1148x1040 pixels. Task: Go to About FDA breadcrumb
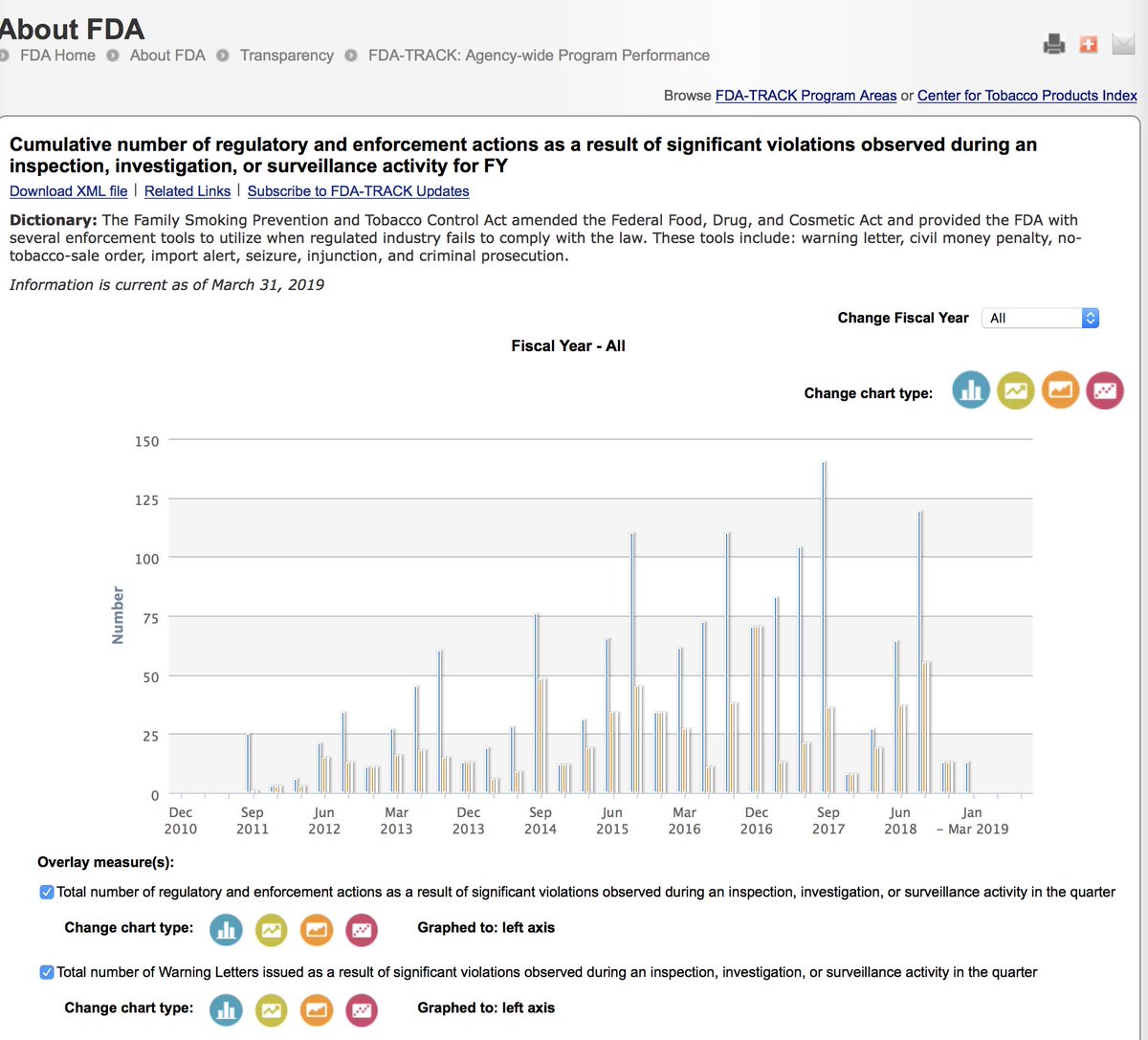[167, 55]
